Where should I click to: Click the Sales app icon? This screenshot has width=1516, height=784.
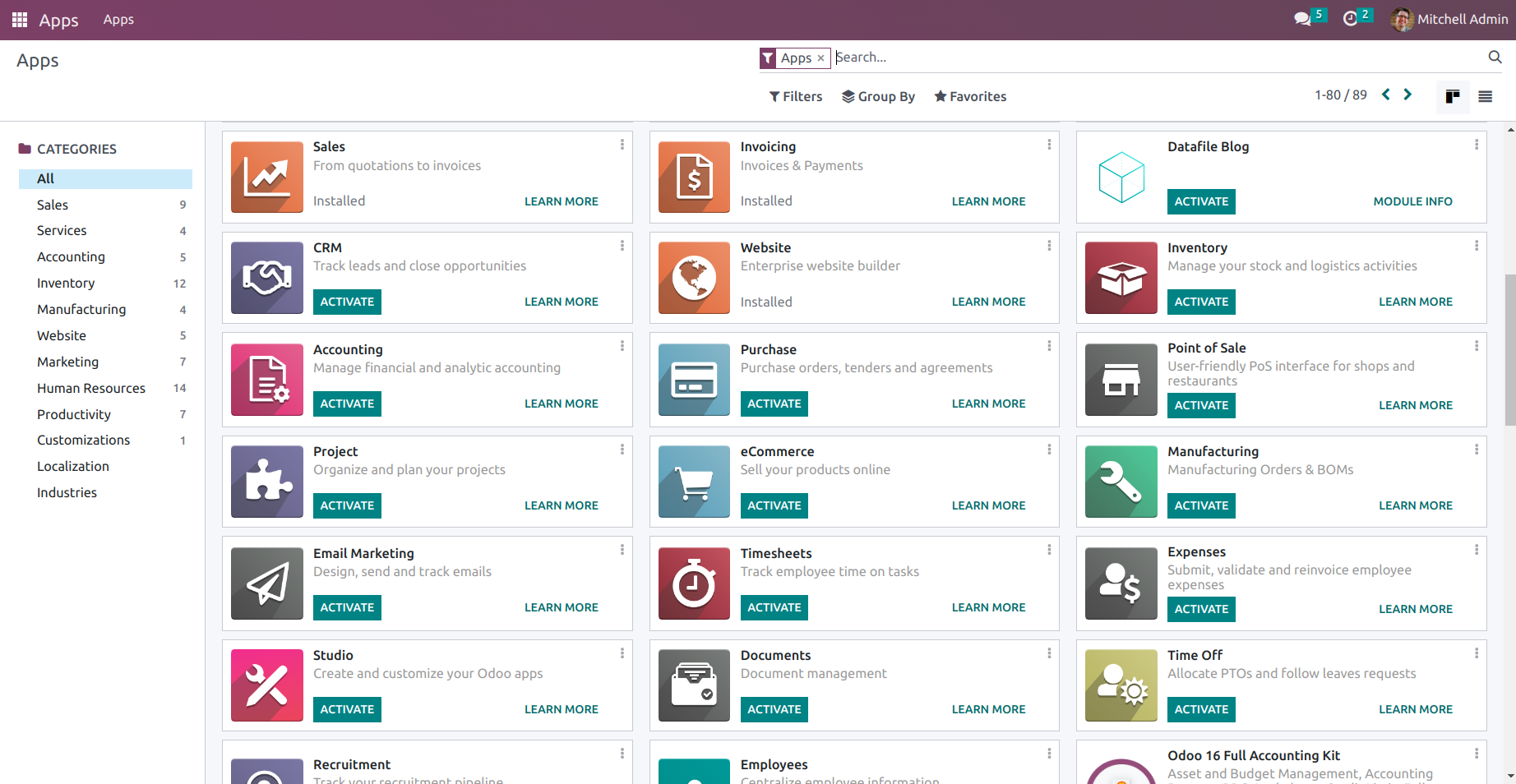point(267,177)
